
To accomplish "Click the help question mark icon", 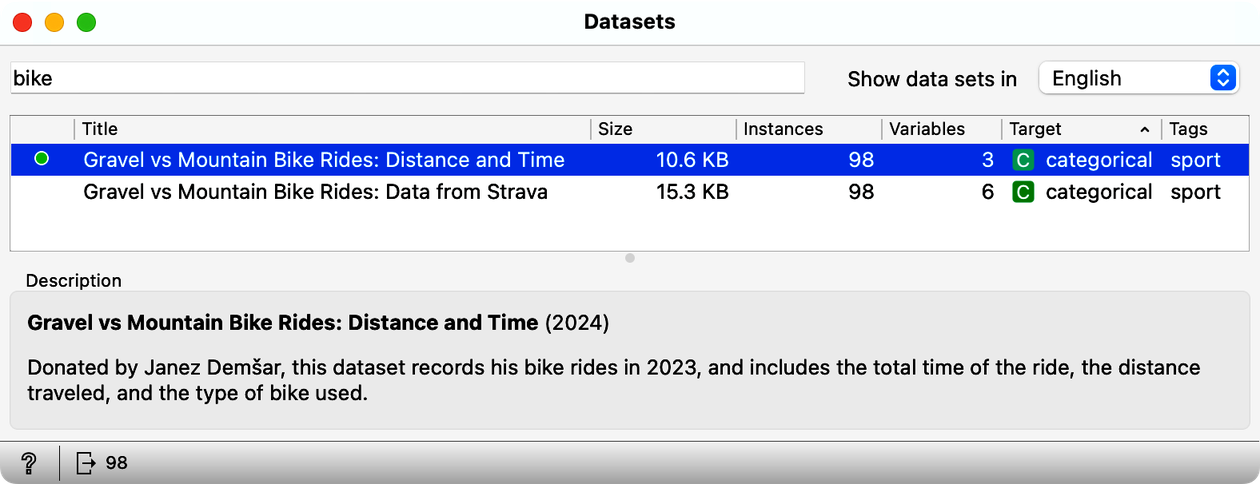I will (29, 462).
